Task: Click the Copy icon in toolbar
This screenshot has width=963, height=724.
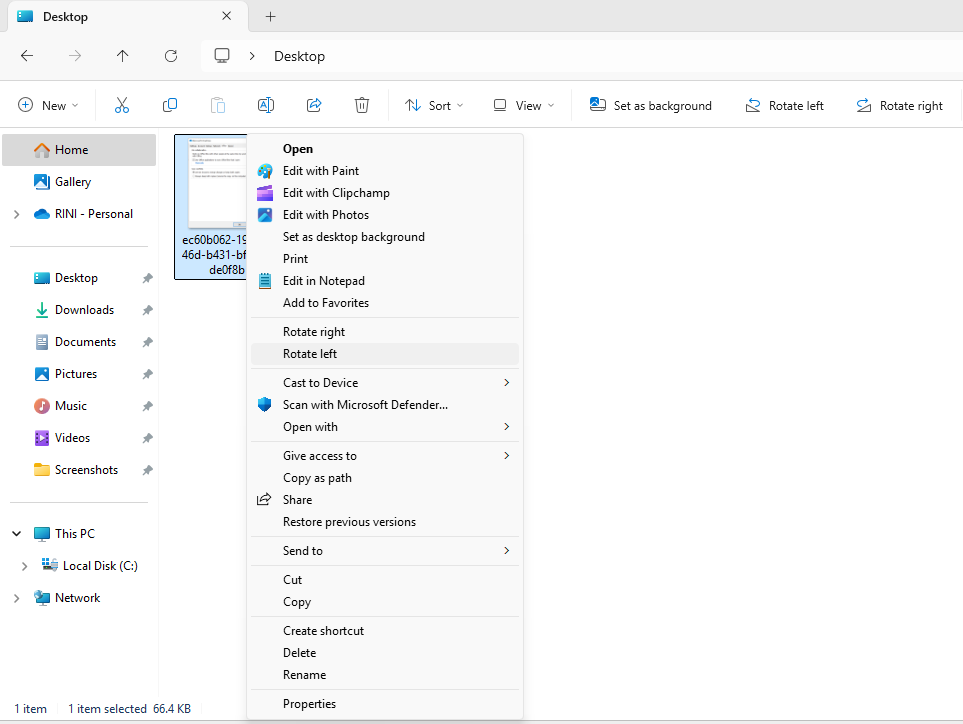Action: click(170, 105)
